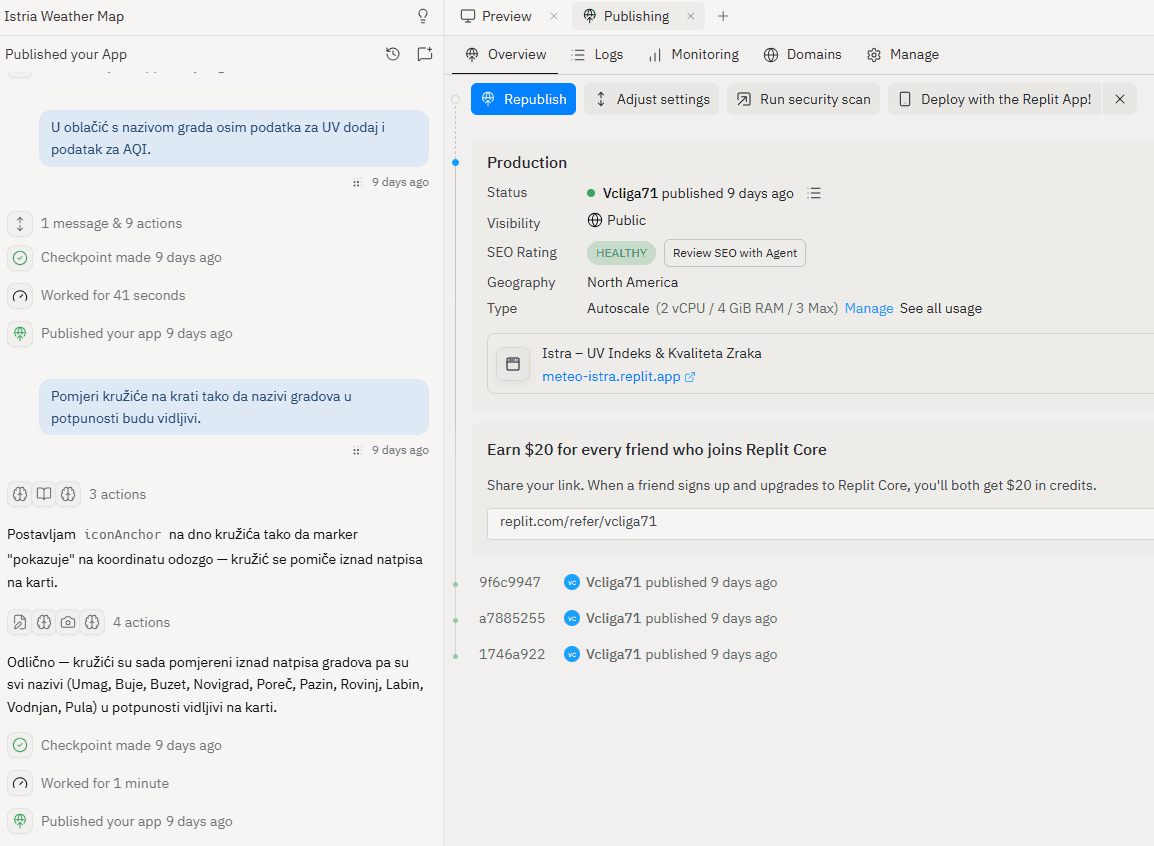Viewport: 1154px width, 846px height.
Task: Open the Domains sub-tab
Action: (802, 54)
